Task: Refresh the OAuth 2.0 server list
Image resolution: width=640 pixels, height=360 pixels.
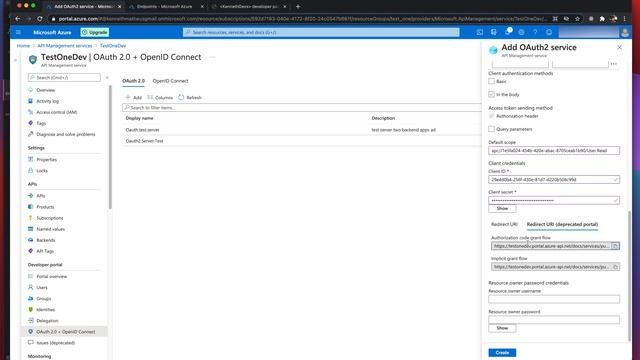Action: point(190,98)
